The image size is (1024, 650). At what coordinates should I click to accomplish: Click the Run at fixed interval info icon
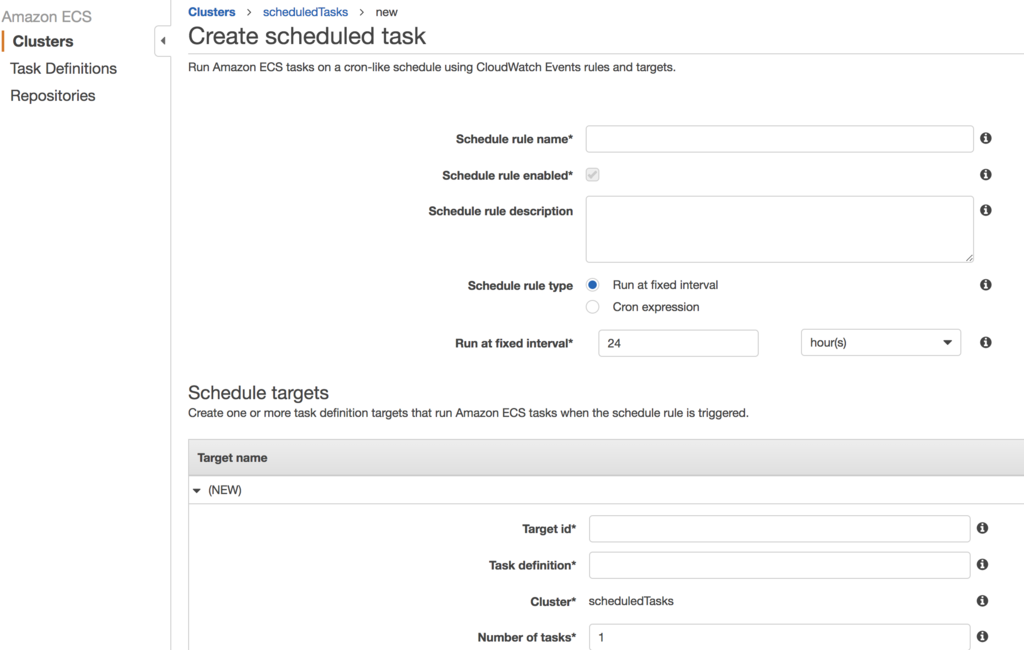click(x=985, y=342)
